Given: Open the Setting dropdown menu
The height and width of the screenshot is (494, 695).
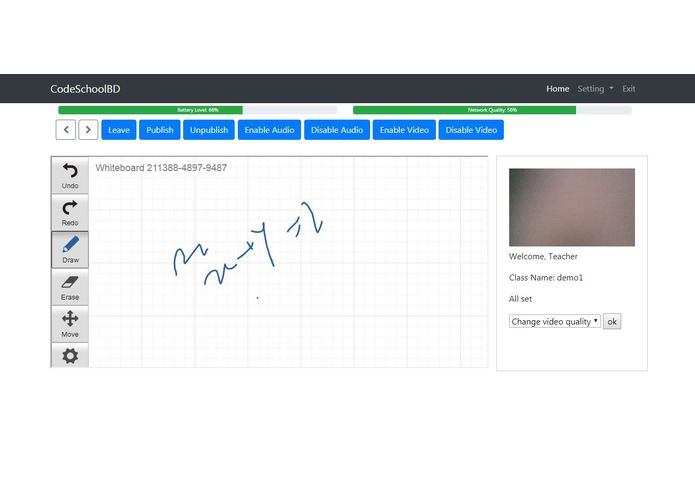Looking at the screenshot, I should (595, 89).
